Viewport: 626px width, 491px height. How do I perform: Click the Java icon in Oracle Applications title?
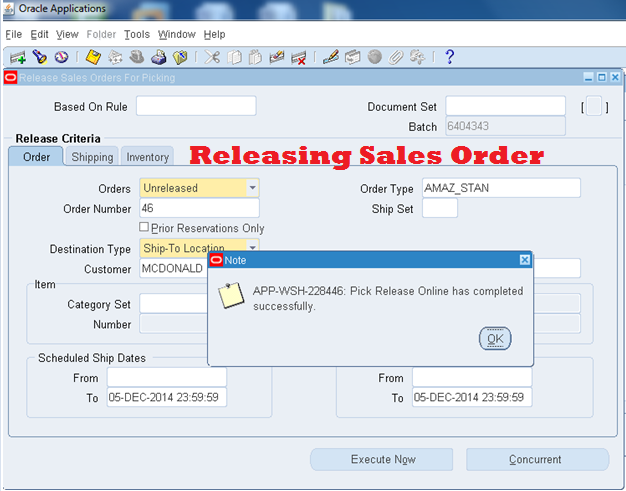click(9, 8)
